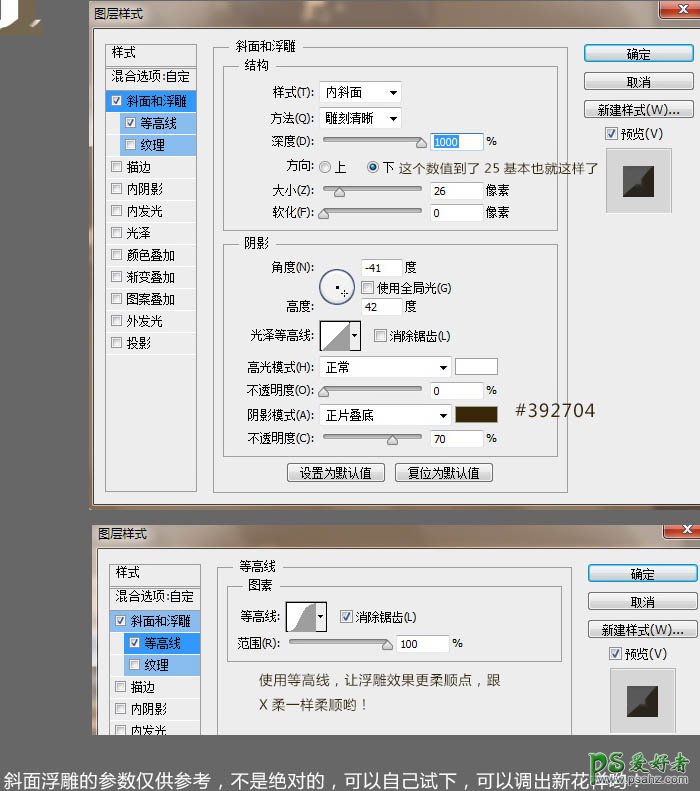Toggle 消除锯齿 checkbox in lower 等高线 dialog
The image size is (700, 791).
coord(346,616)
